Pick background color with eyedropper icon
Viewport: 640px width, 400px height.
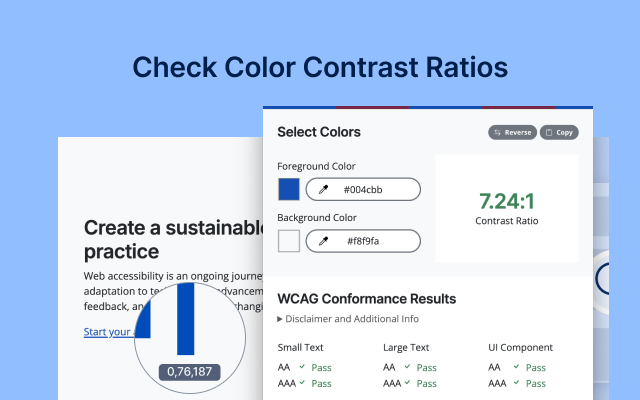pos(323,241)
